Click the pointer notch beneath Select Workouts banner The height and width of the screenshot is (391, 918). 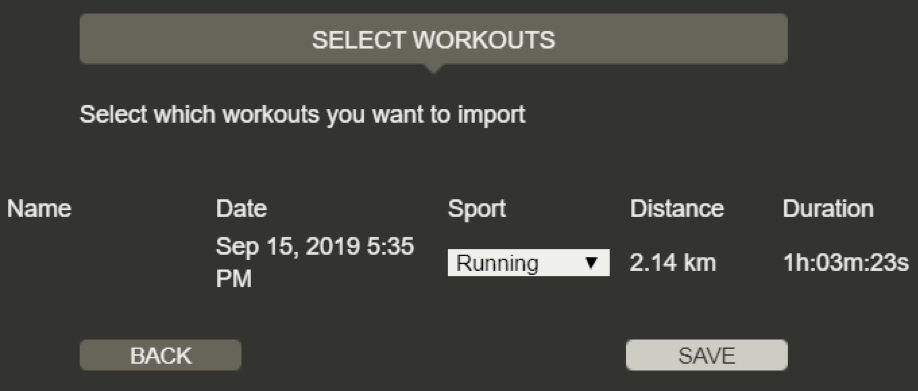pos(433,68)
